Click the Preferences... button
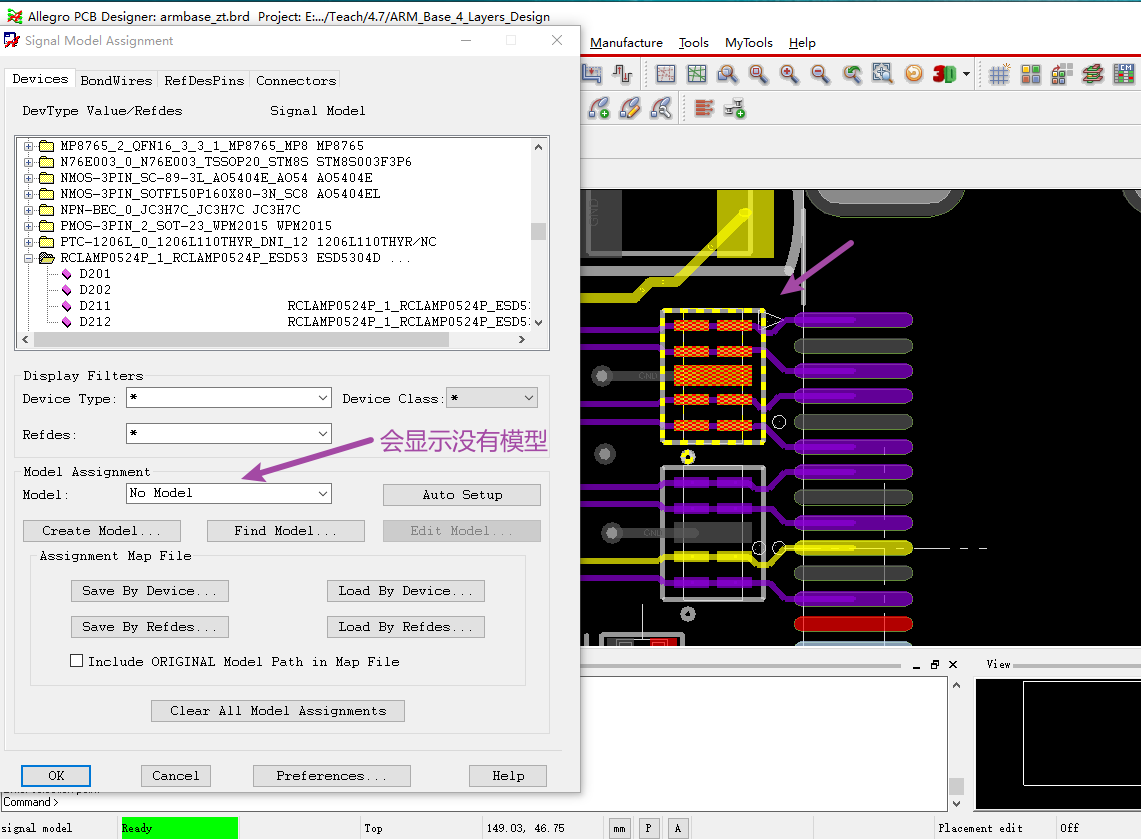 click(x=332, y=776)
